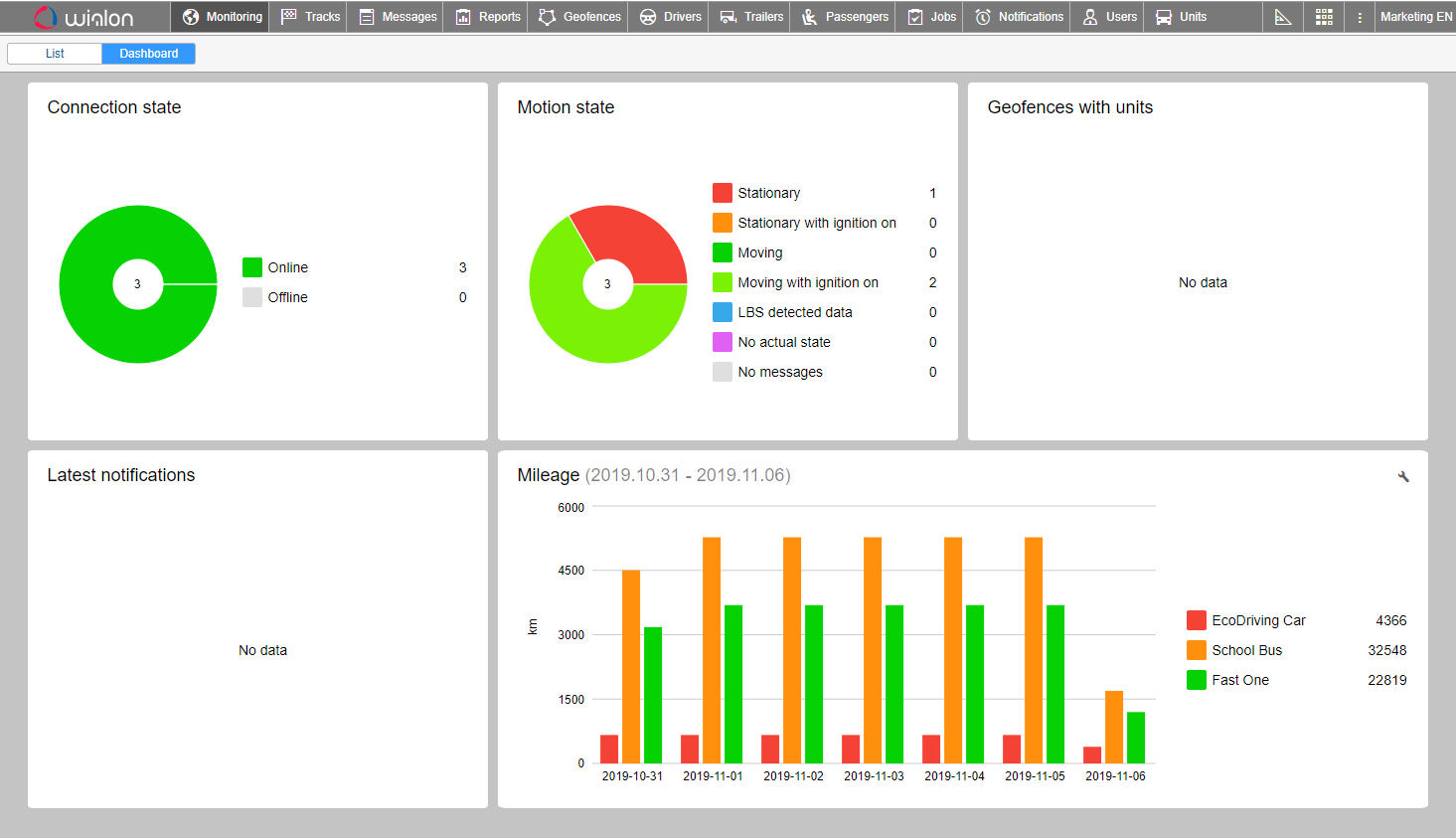Open the three-dot more options menu

[x=1360, y=17]
